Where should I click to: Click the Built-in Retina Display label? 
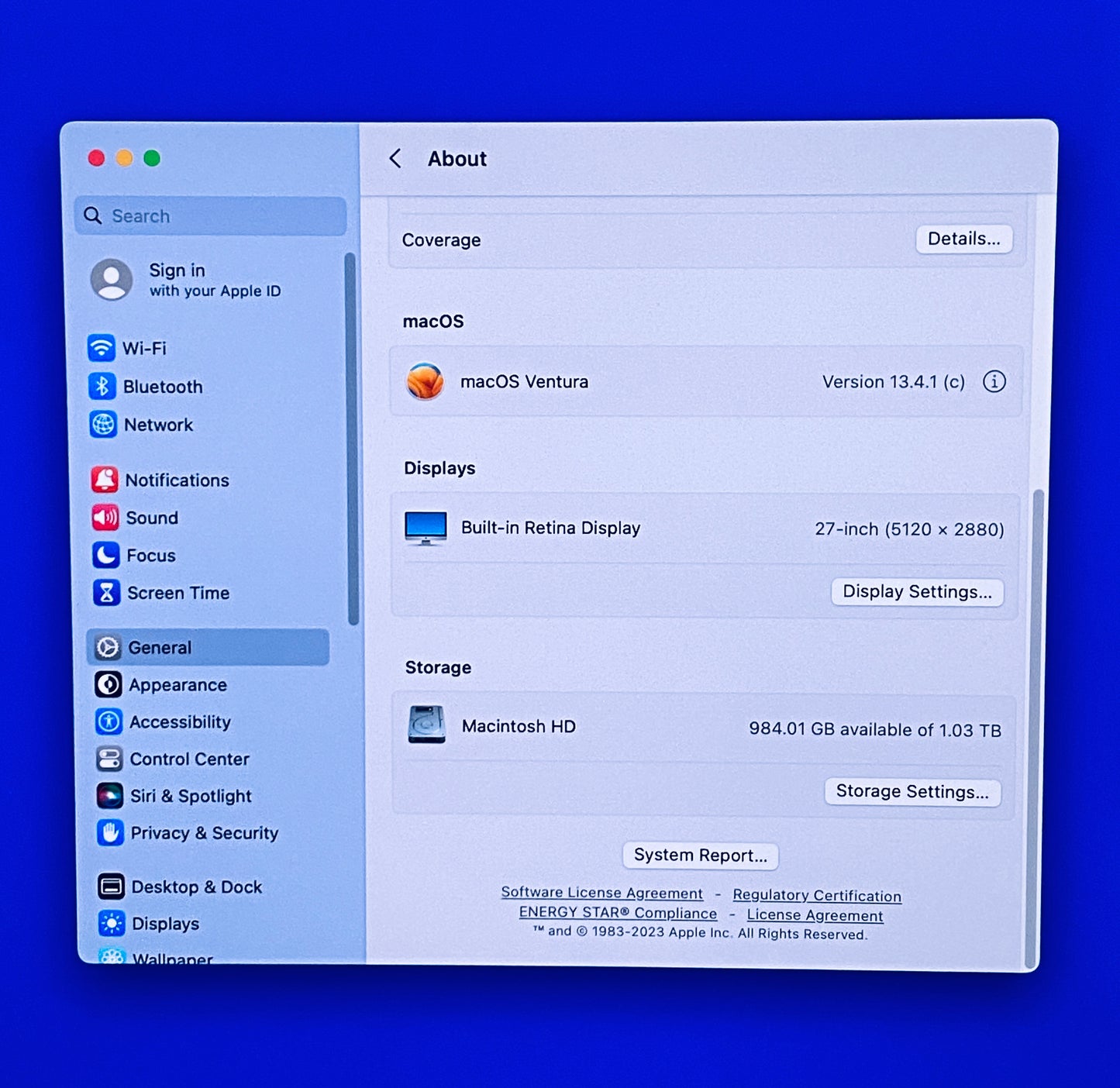[x=550, y=528]
